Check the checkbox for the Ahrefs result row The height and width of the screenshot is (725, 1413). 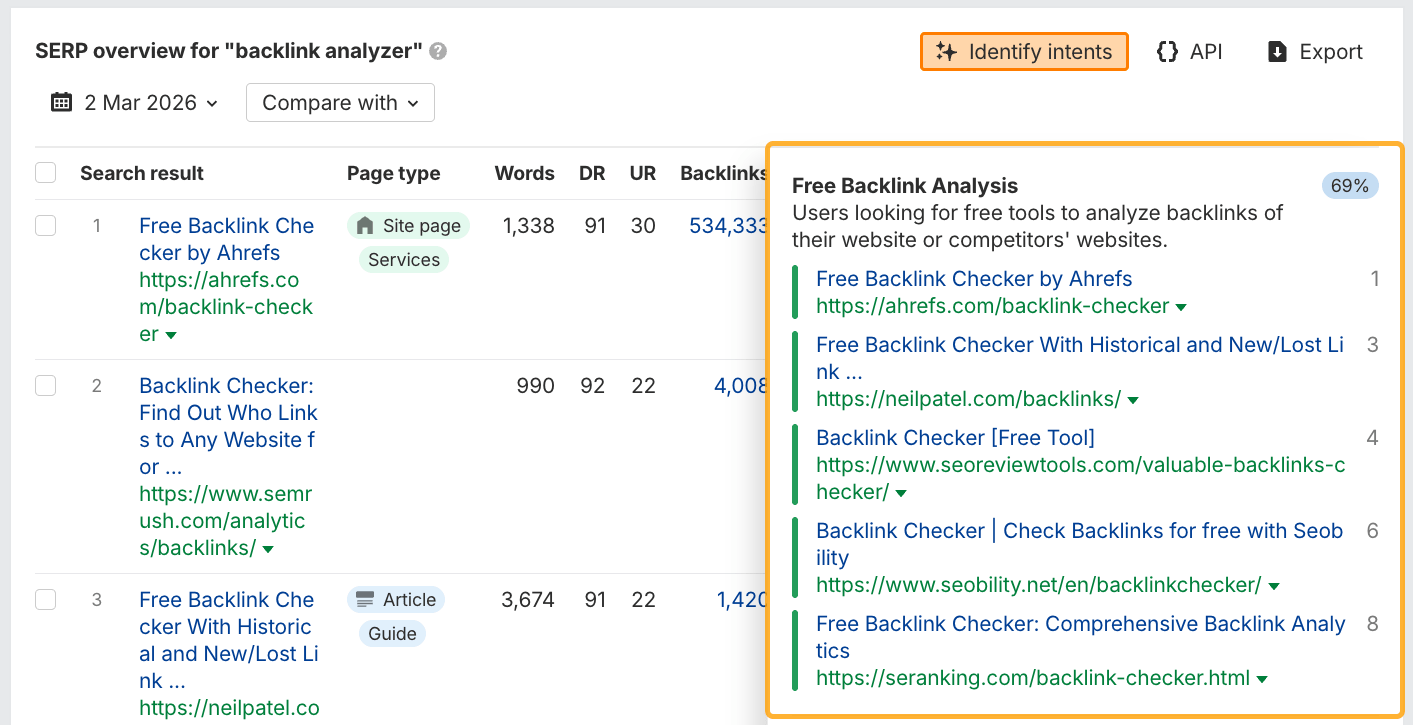(45, 225)
